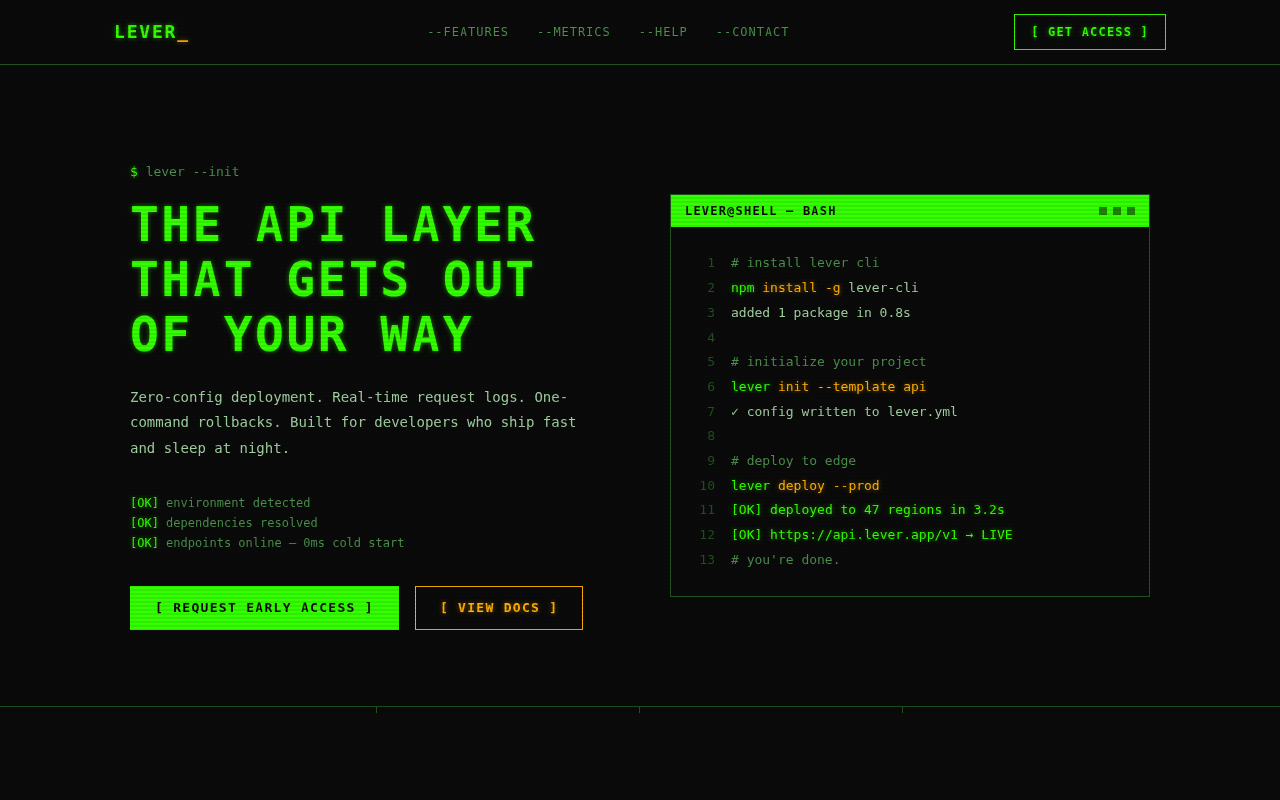This screenshot has width=1280, height=800.
Task: Open [ VIEW DOCS ]
Action: tap(499, 608)
